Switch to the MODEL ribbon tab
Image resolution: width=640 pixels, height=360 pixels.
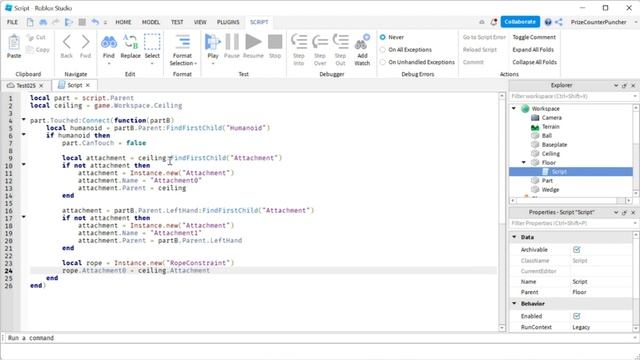151,22
